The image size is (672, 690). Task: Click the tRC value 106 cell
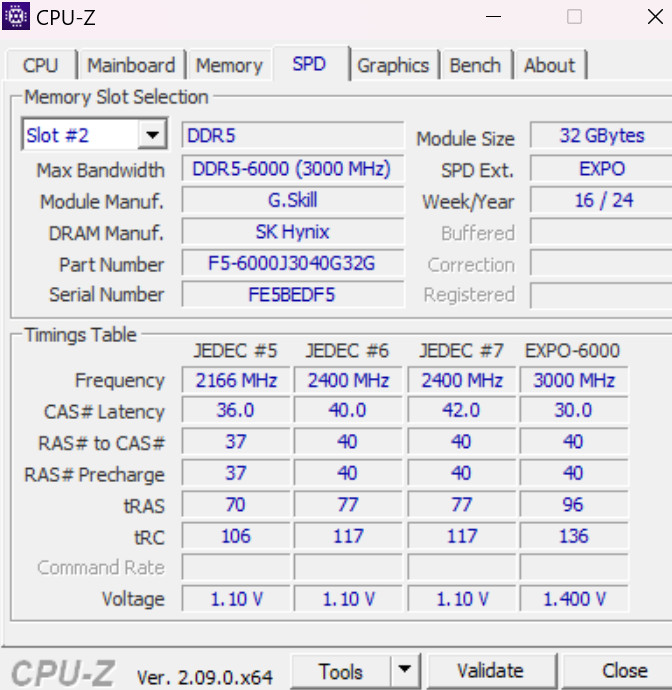point(236,536)
